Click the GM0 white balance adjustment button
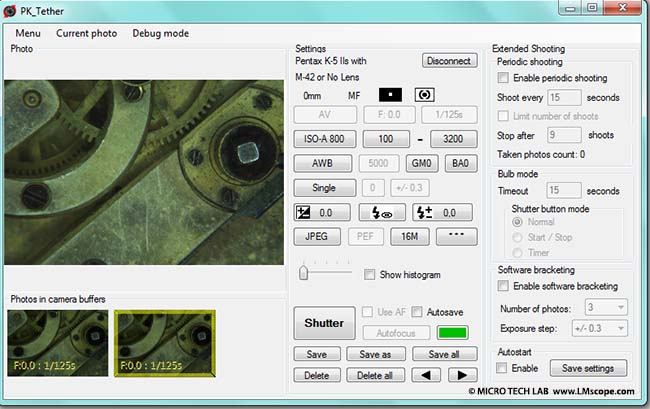 [422, 163]
